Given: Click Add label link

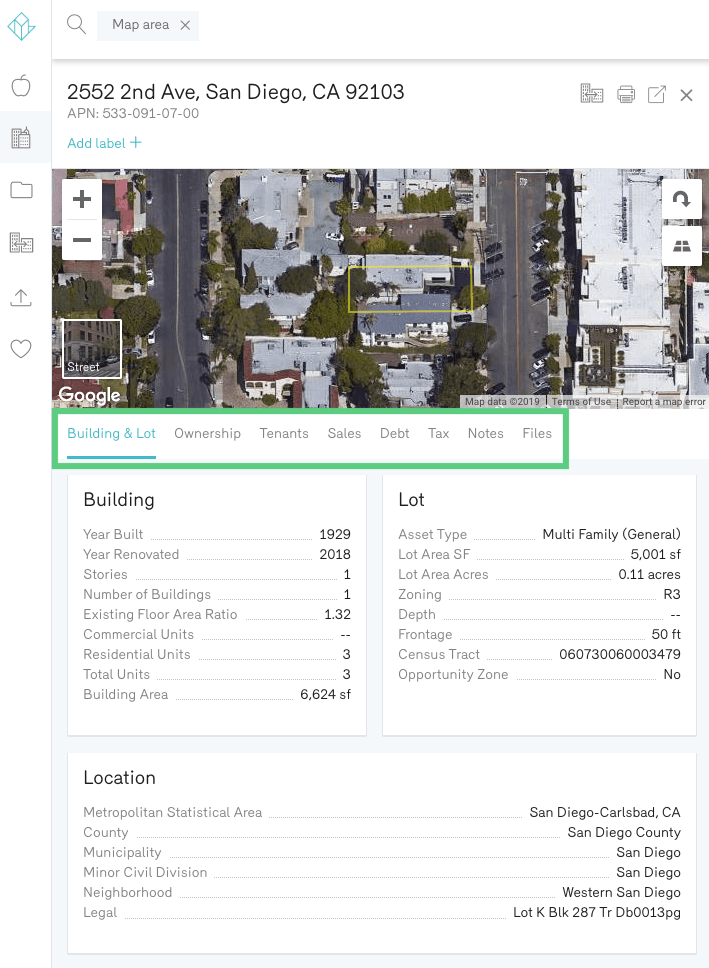Looking at the screenshot, I should tap(104, 143).
